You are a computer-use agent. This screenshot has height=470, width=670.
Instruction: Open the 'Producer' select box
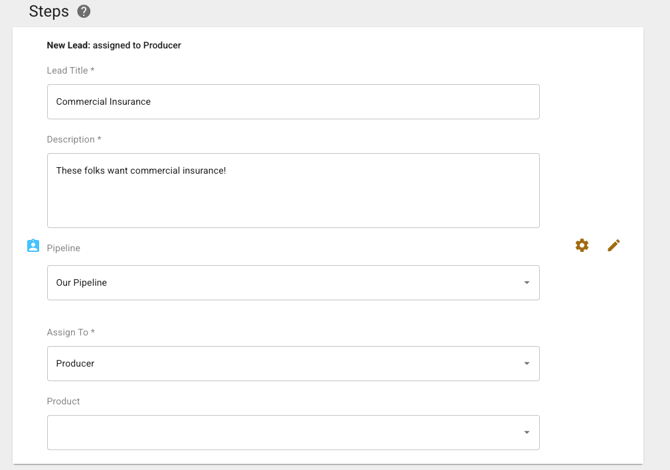(x=280, y=364)
